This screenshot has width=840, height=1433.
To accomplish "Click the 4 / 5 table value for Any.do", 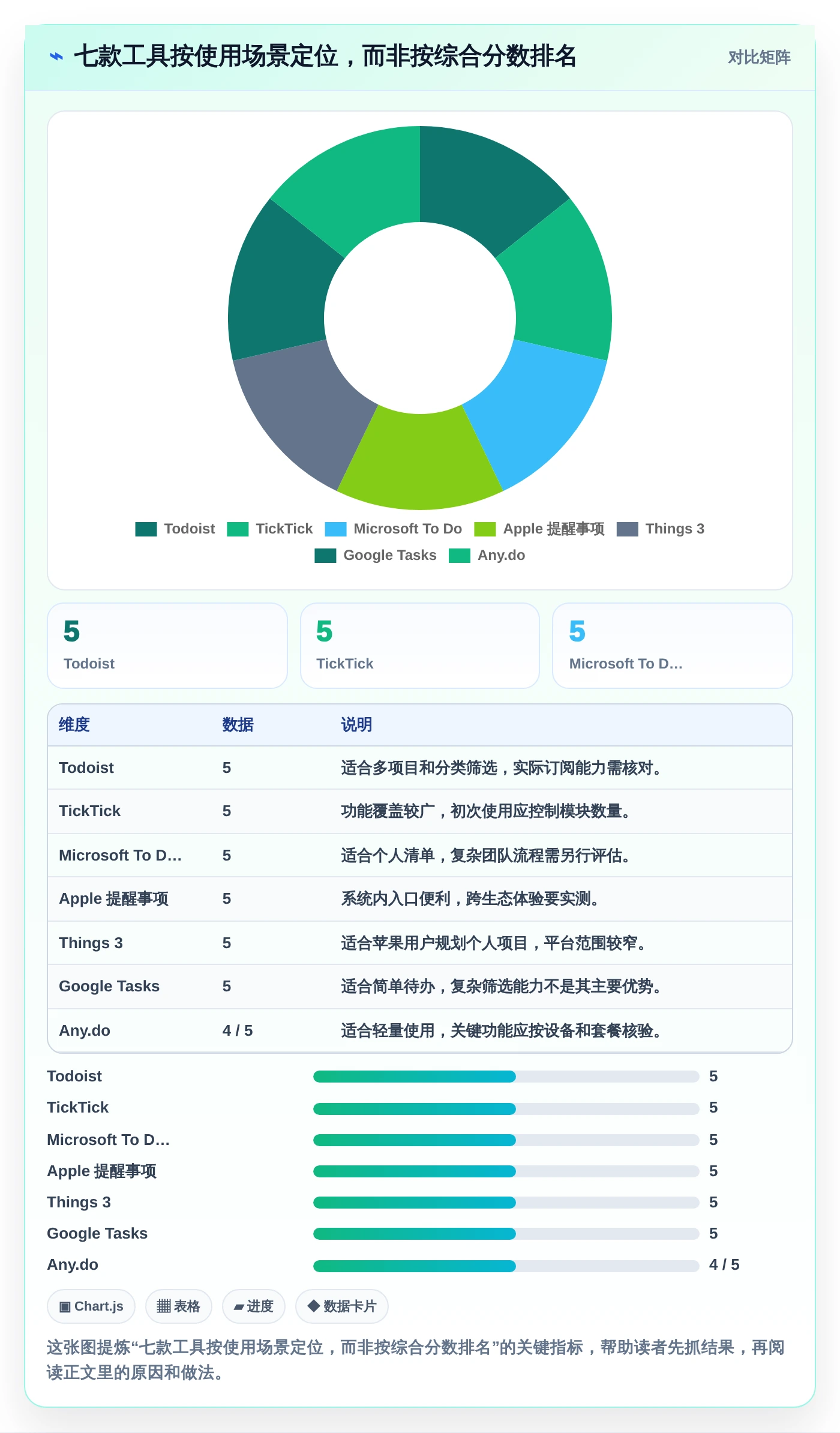I will tap(238, 1030).
